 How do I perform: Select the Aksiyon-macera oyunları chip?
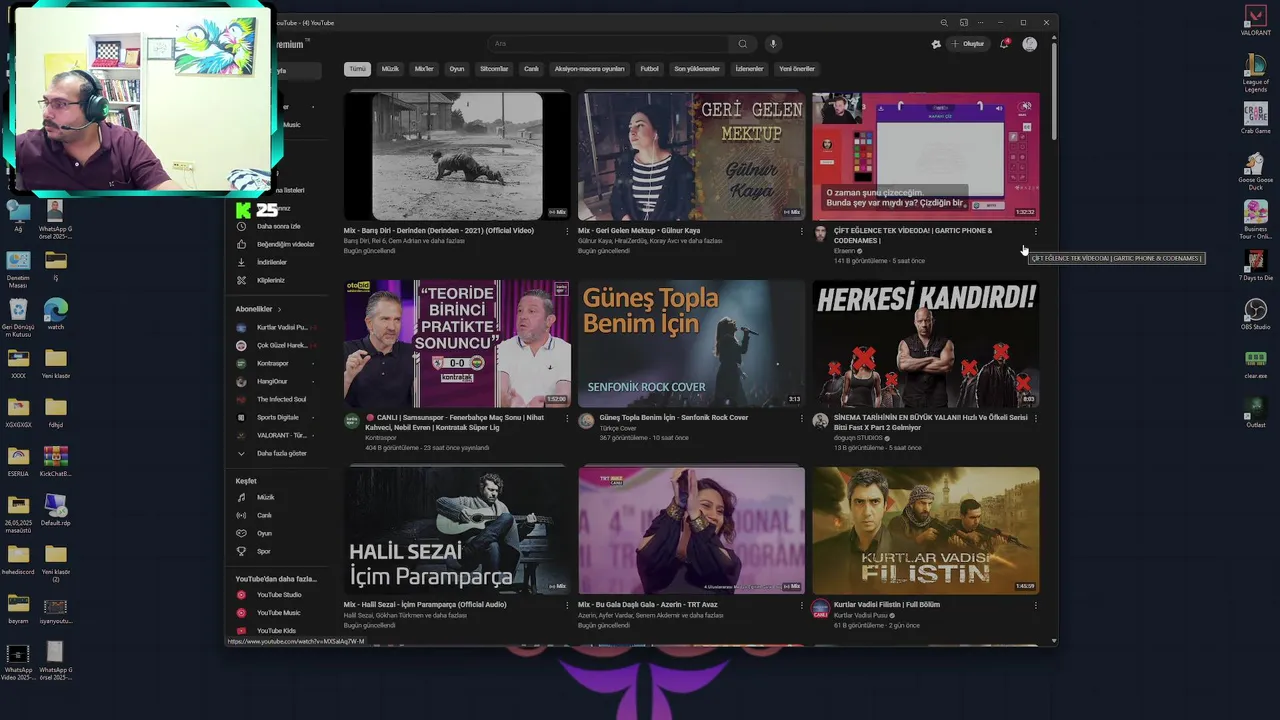coord(589,69)
